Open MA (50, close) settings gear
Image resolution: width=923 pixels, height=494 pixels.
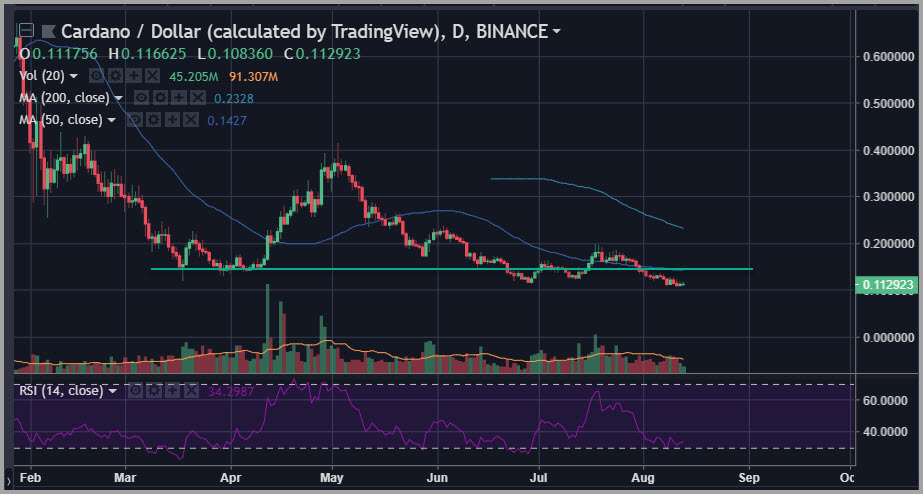154,120
